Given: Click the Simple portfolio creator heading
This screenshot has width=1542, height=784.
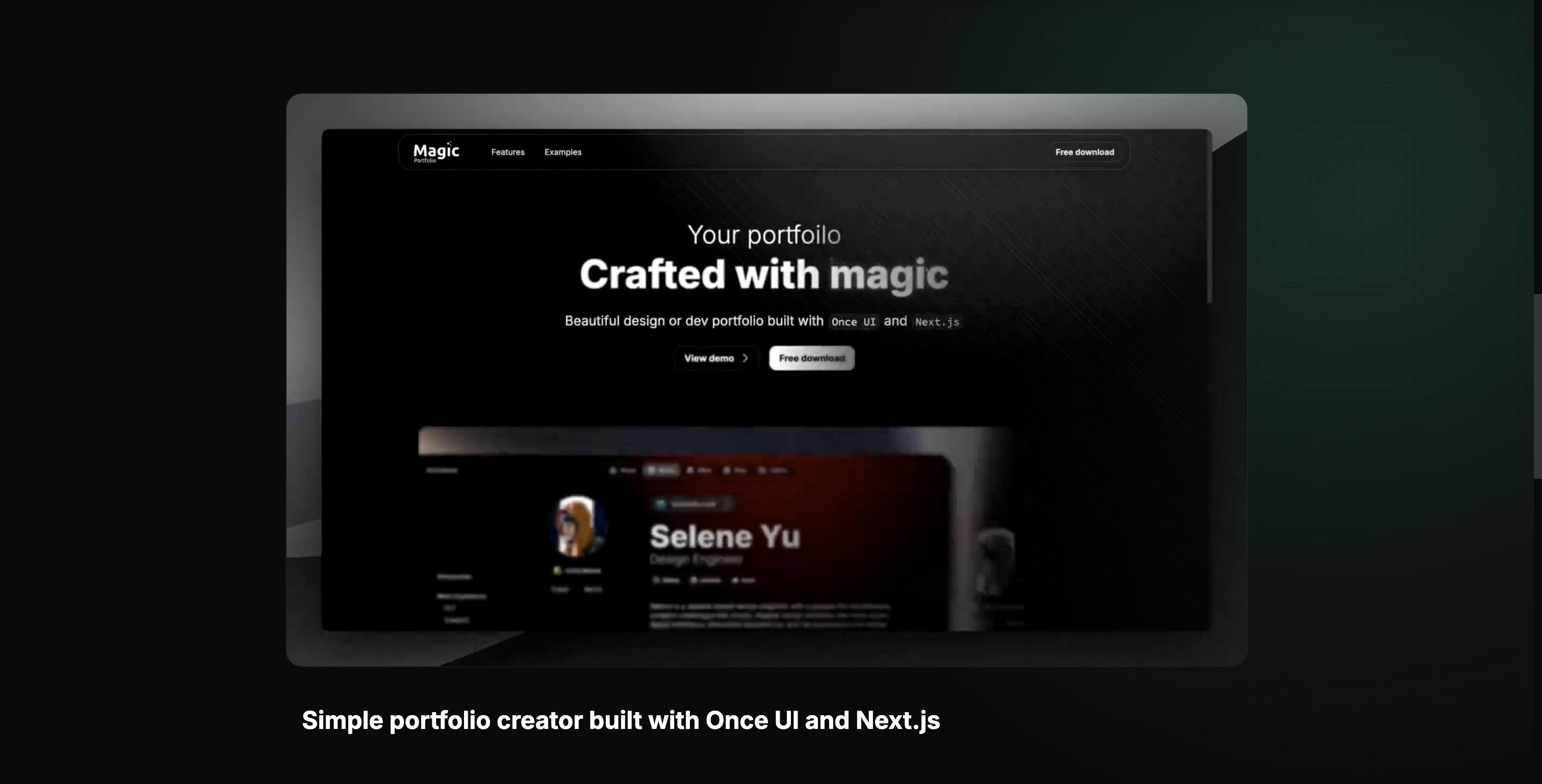Looking at the screenshot, I should coord(620,720).
